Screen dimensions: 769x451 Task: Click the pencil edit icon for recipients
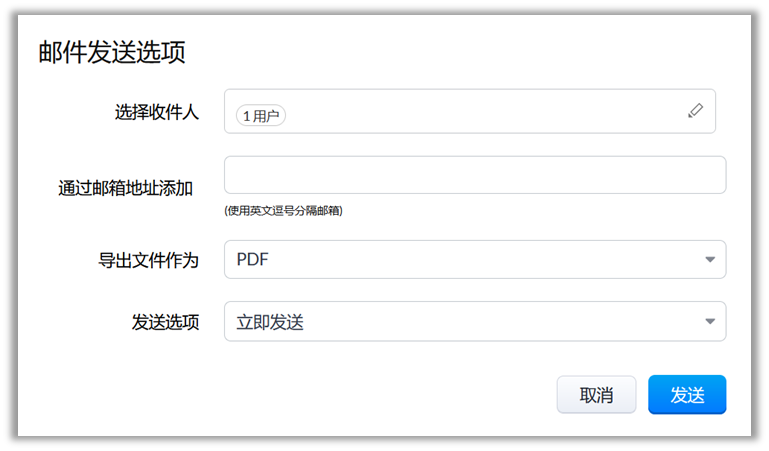click(696, 111)
